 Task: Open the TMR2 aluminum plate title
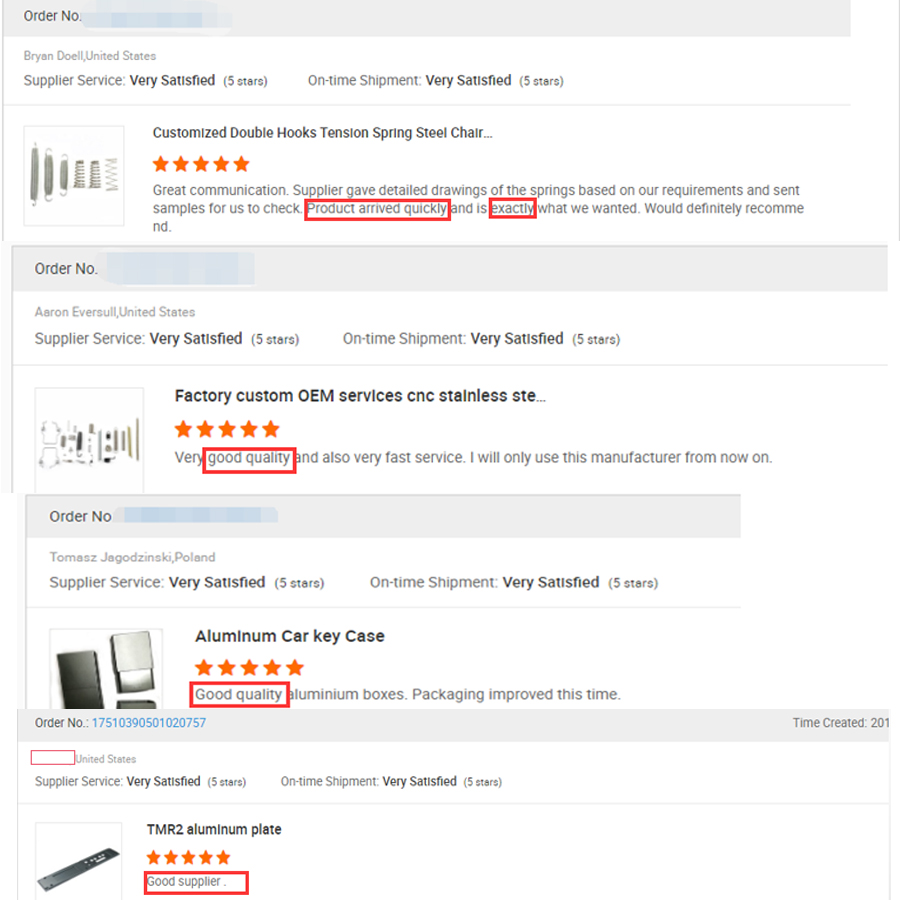(x=214, y=829)
